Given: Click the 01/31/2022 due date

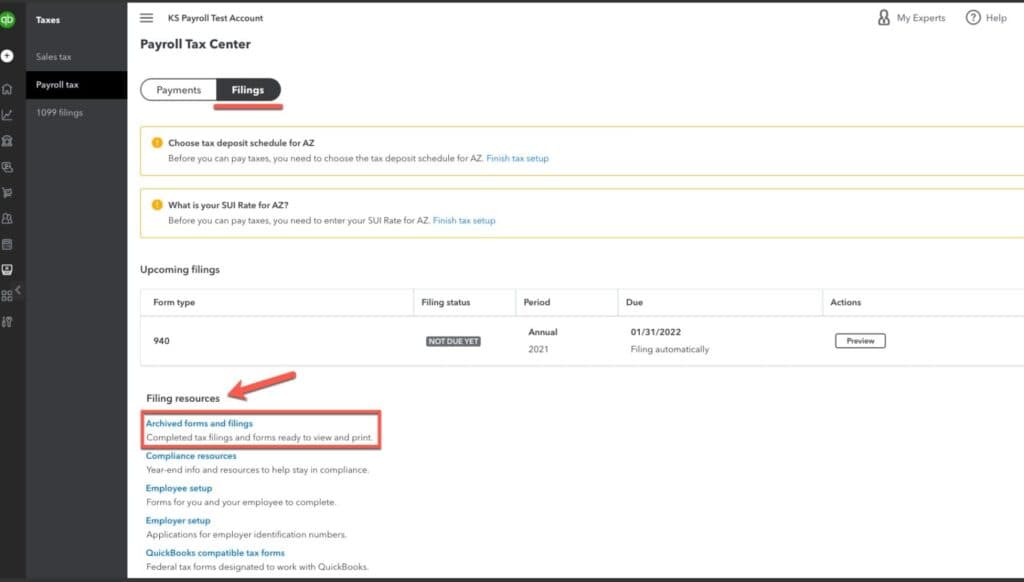Looking at the screenshot, I should pos(655,332).
